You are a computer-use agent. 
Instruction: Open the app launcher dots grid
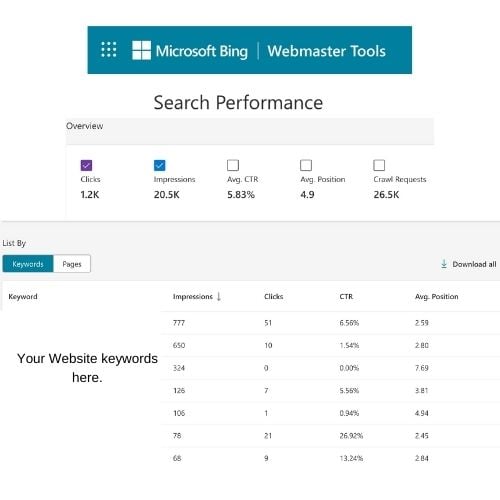click(109, 50)
